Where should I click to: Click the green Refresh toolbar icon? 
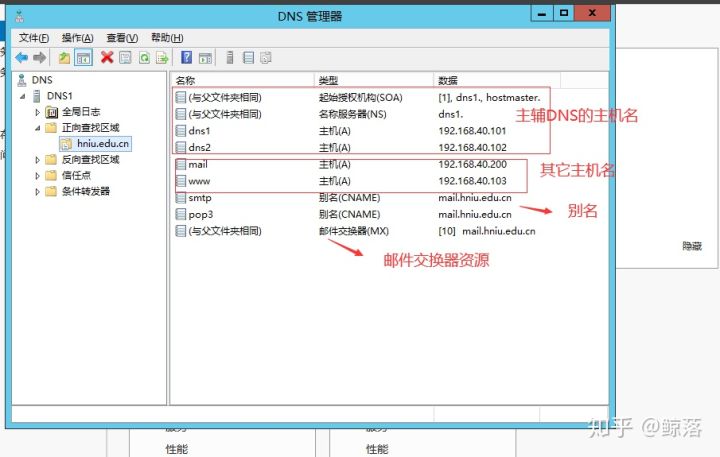point(144,57)
